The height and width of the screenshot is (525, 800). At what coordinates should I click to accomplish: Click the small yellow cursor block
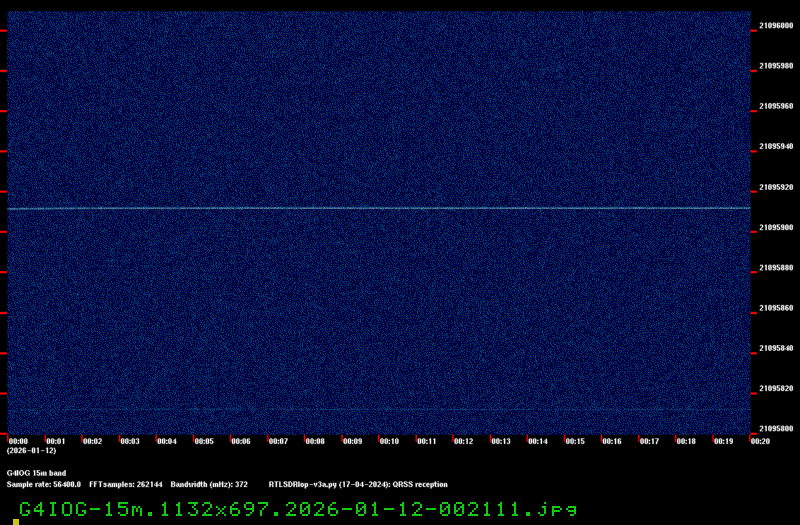[x=16, y=521]
